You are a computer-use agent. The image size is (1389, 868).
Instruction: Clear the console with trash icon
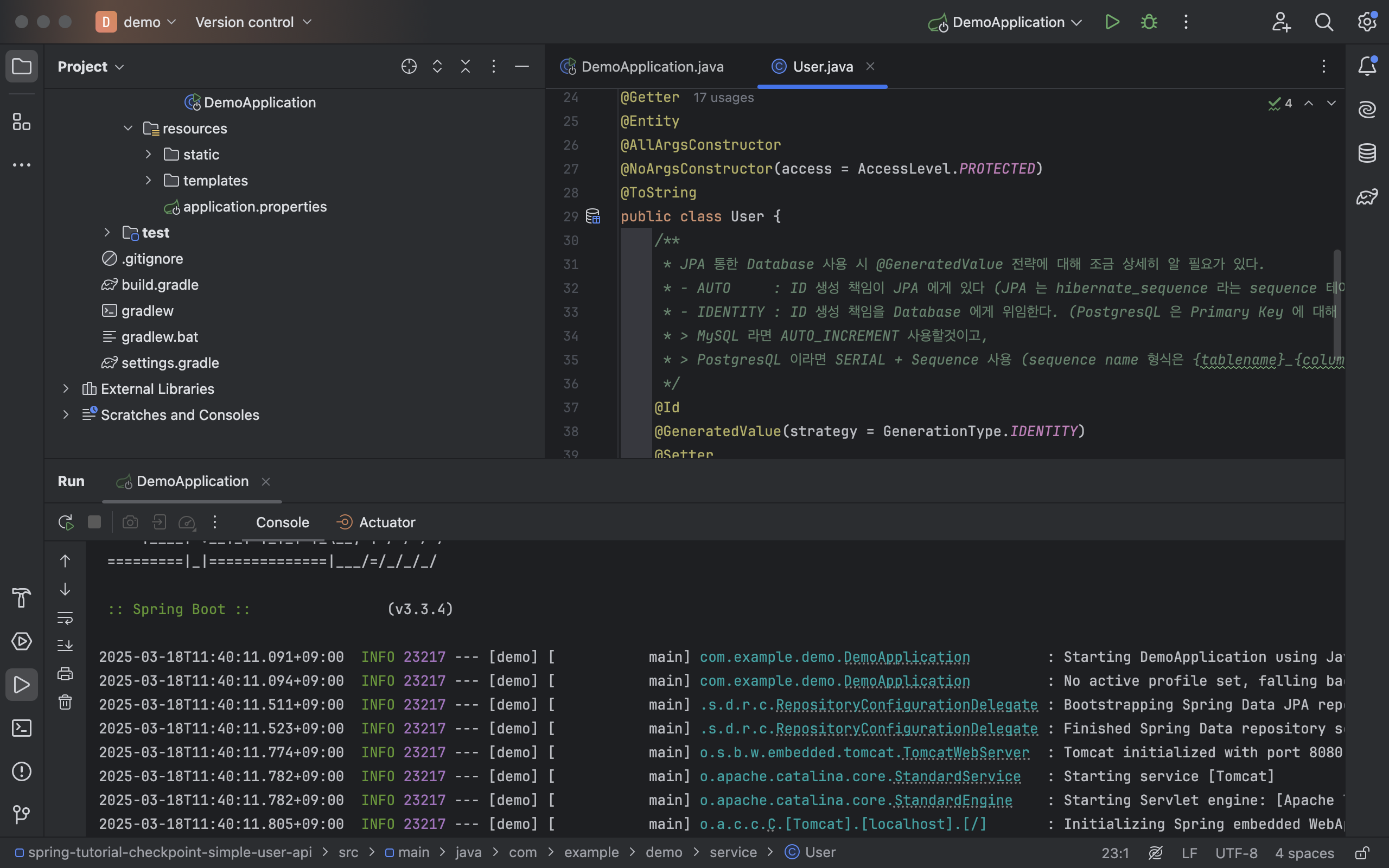pos(65,701)
